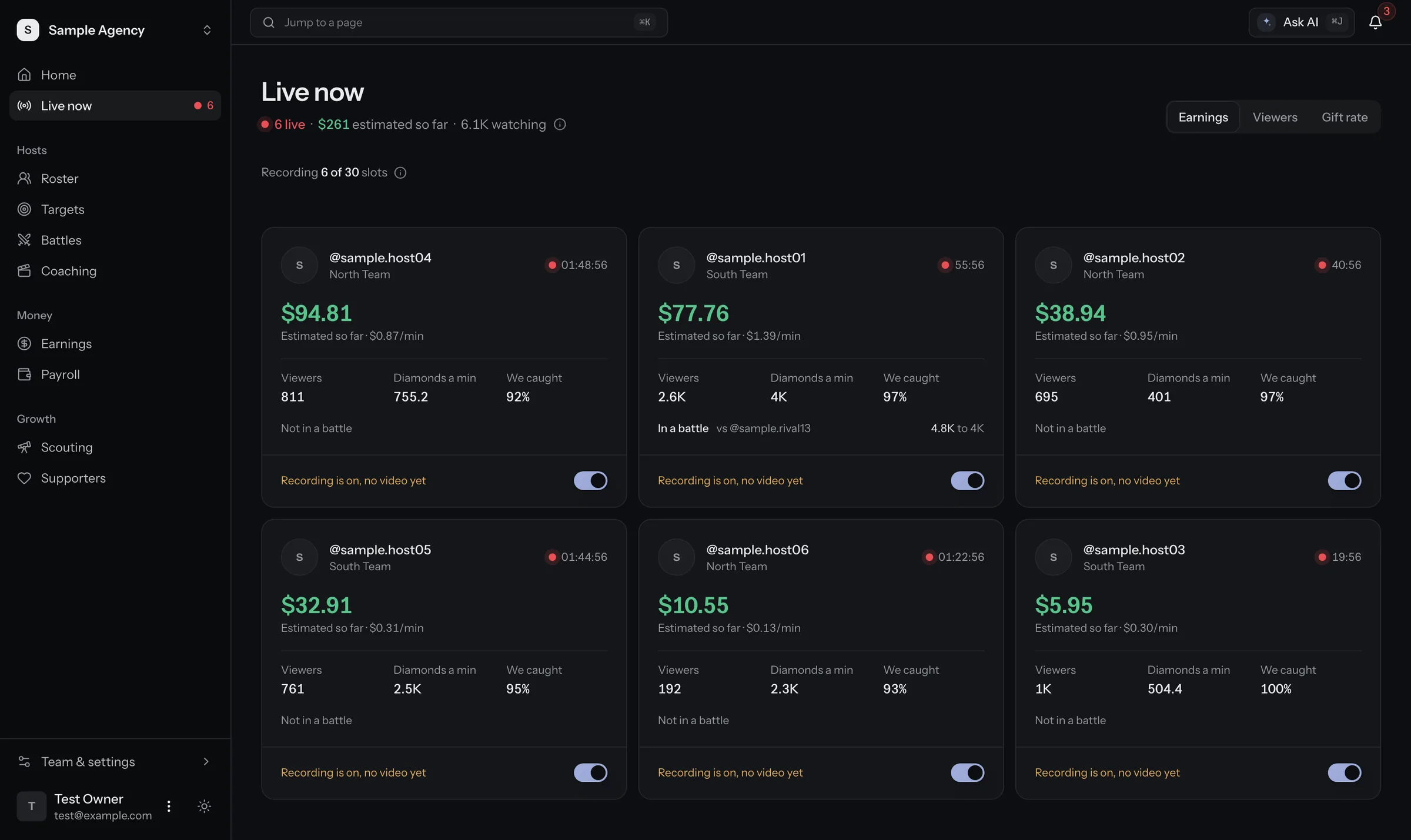This screenshot has width=1411, height=840.
Task: Turn off recording for @sample.host03
Action: tap(1344, 773)
